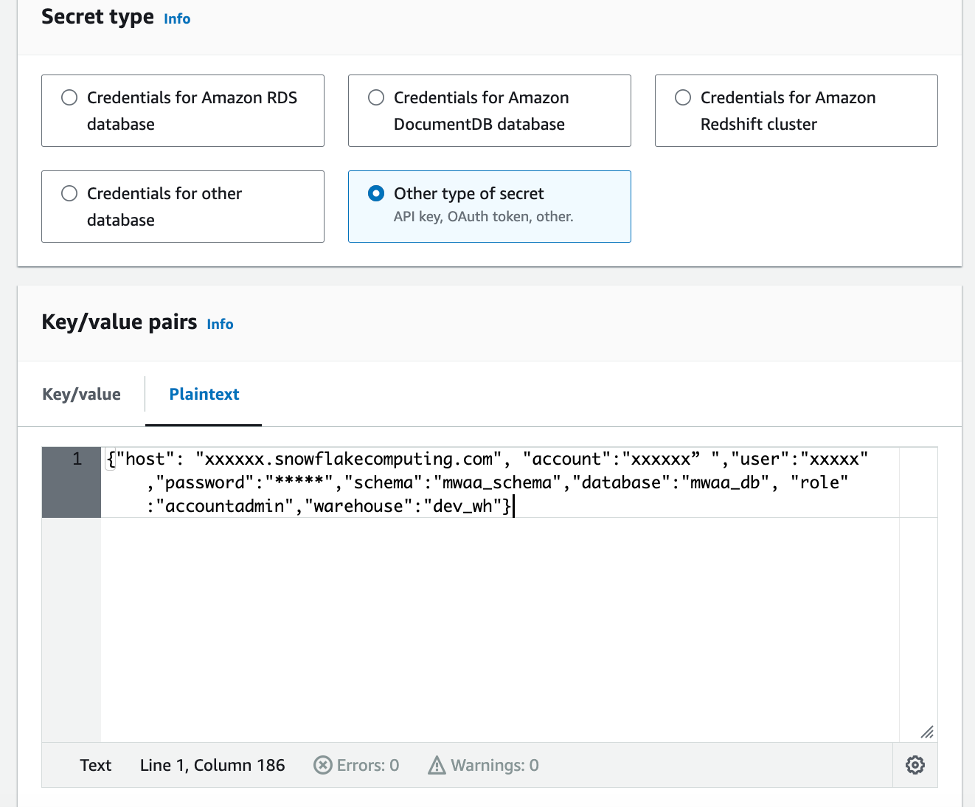Switch to the Plaintext tab
Screen dimensions: 977x808
204,394
